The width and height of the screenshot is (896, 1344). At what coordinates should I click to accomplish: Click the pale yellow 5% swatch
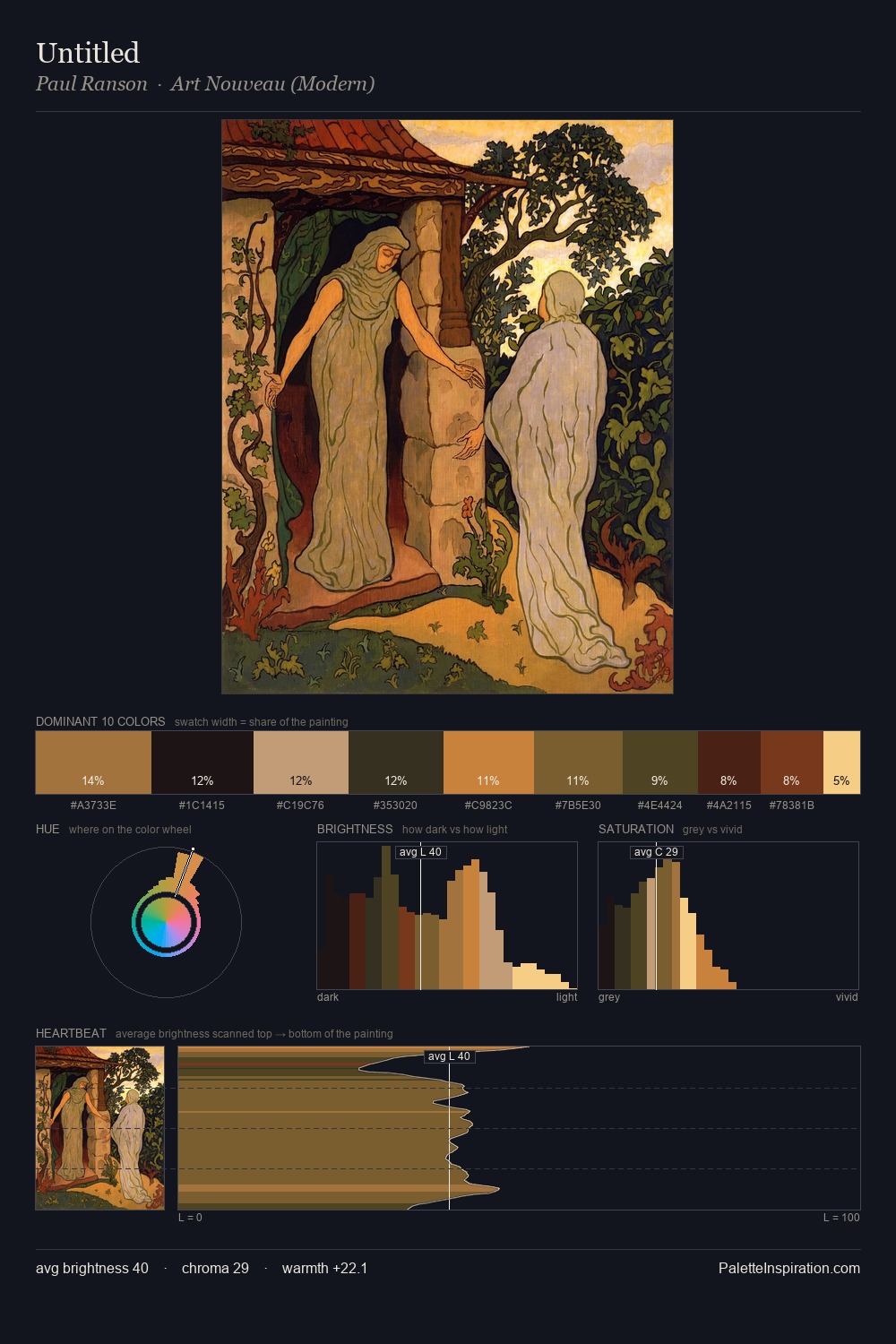pos(841,762)
